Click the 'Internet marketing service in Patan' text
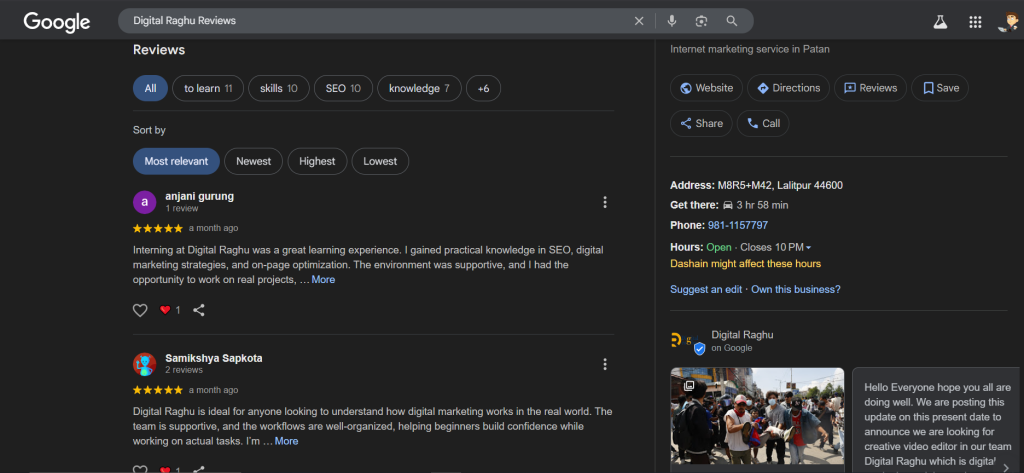The image size is (1024, 473). click(750, 49)
